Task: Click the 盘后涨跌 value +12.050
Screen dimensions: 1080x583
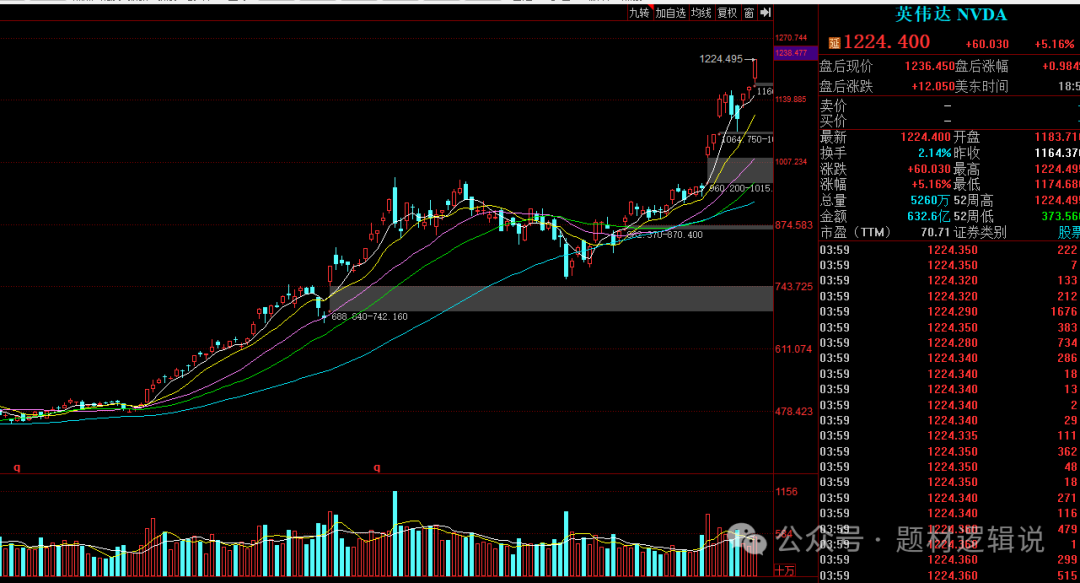Action: pyautogui.click(x=933, y=87)
